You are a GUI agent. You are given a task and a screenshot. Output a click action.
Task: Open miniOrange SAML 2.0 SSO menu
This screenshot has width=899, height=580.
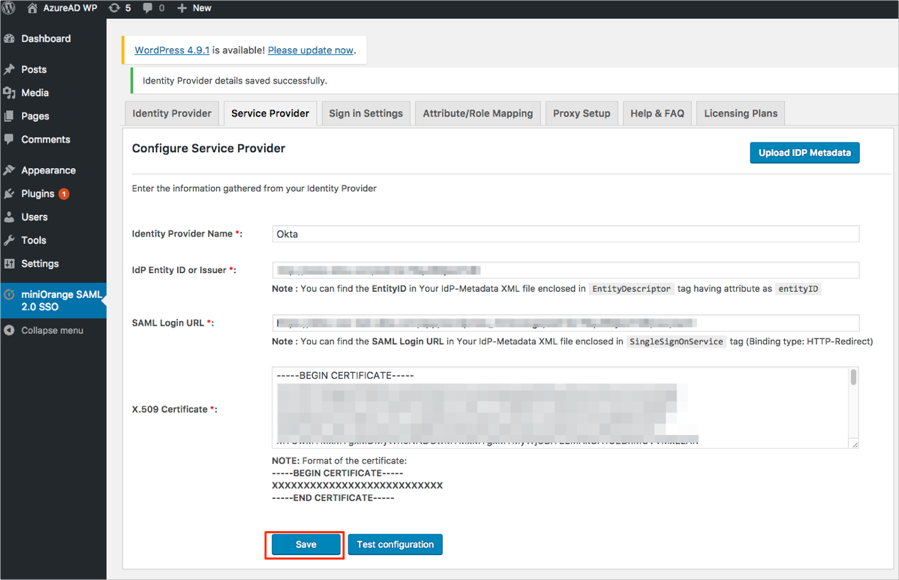60,300
